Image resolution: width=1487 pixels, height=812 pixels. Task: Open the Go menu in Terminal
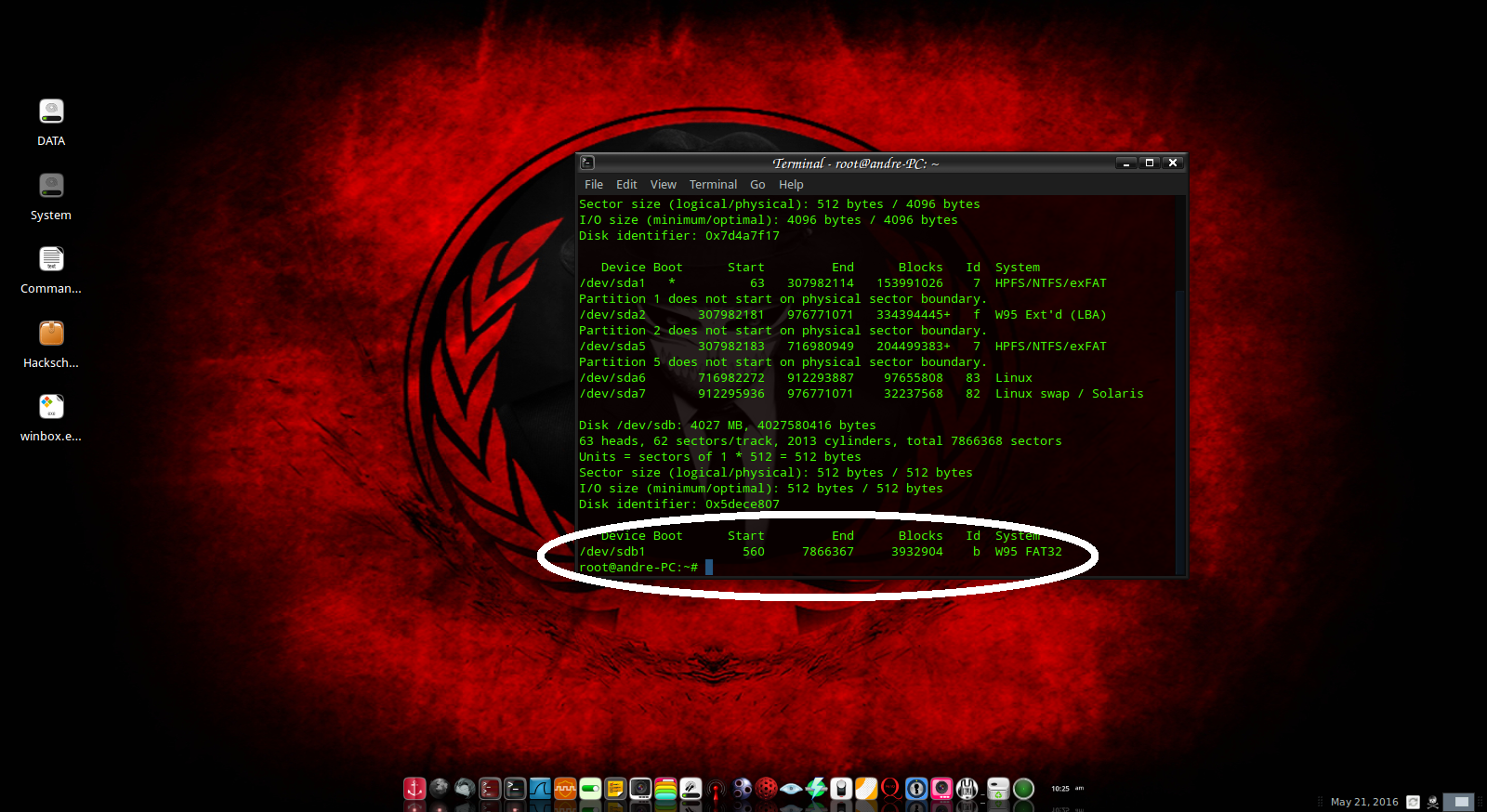[757, 185]
